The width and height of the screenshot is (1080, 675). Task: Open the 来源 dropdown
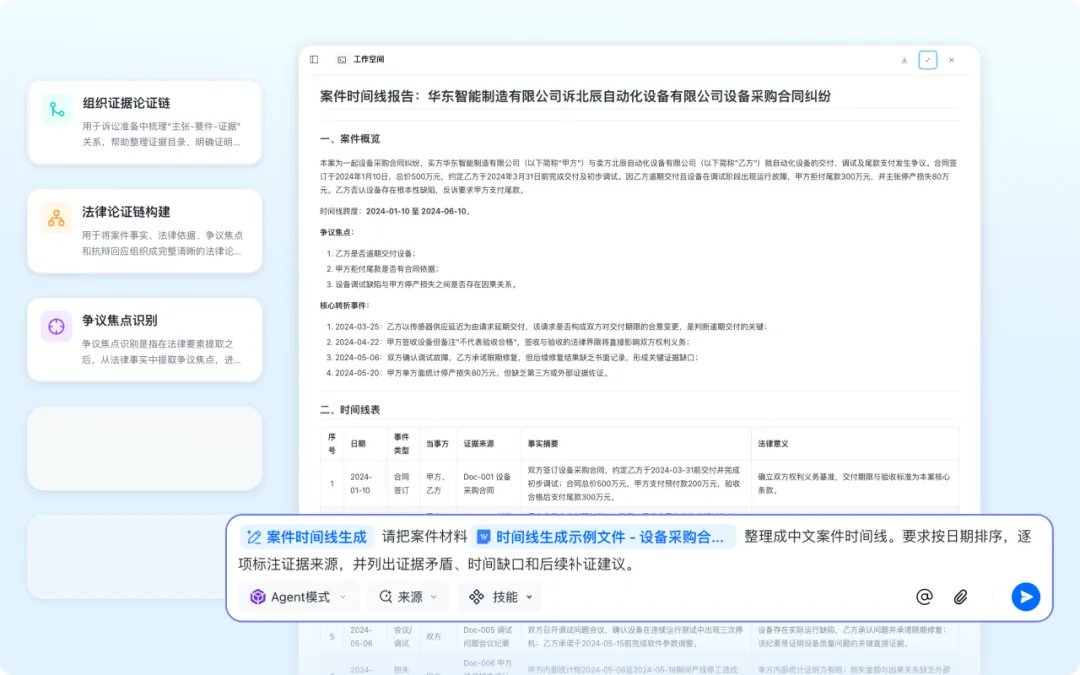click(408, 597)
